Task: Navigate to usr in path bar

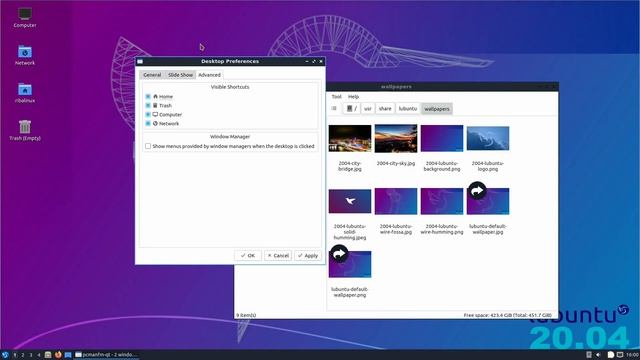Action: pyautogui.click(x=368, y=109)
